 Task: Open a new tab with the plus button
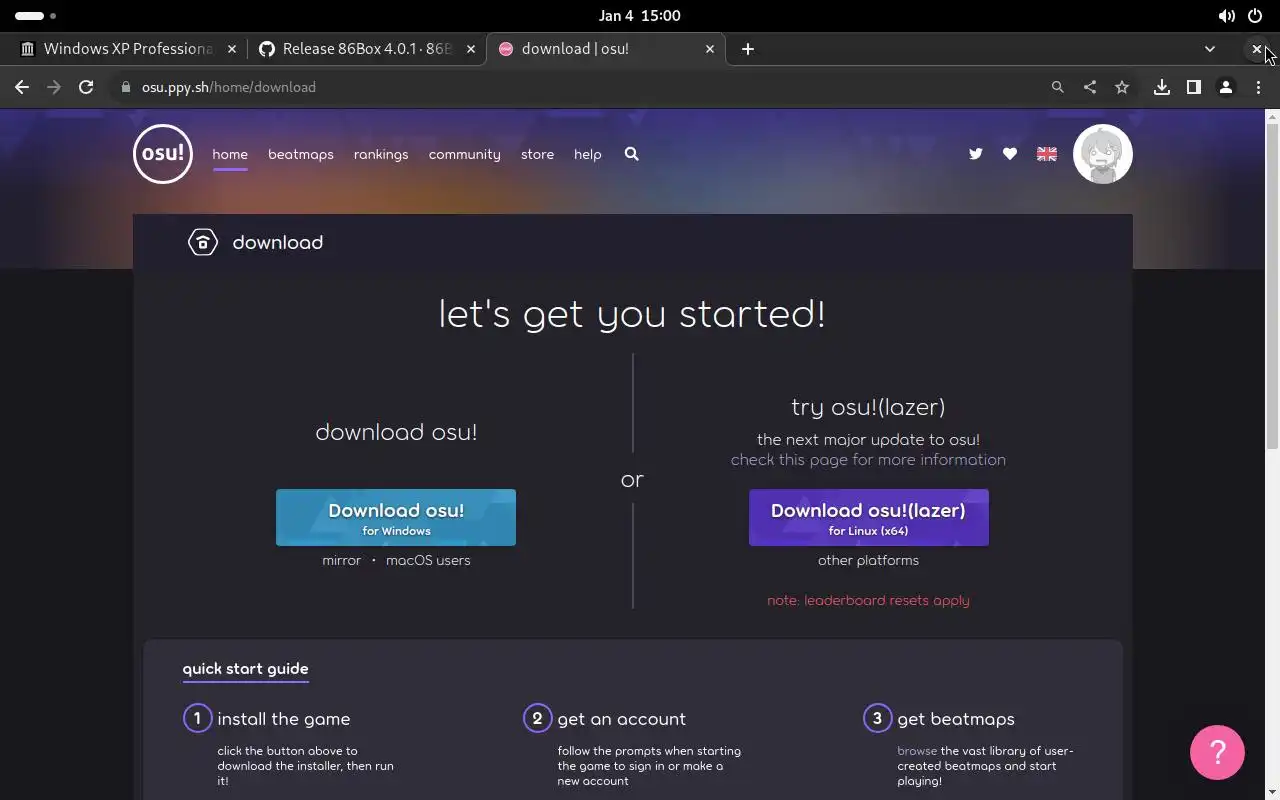click(x=747, y=49)
